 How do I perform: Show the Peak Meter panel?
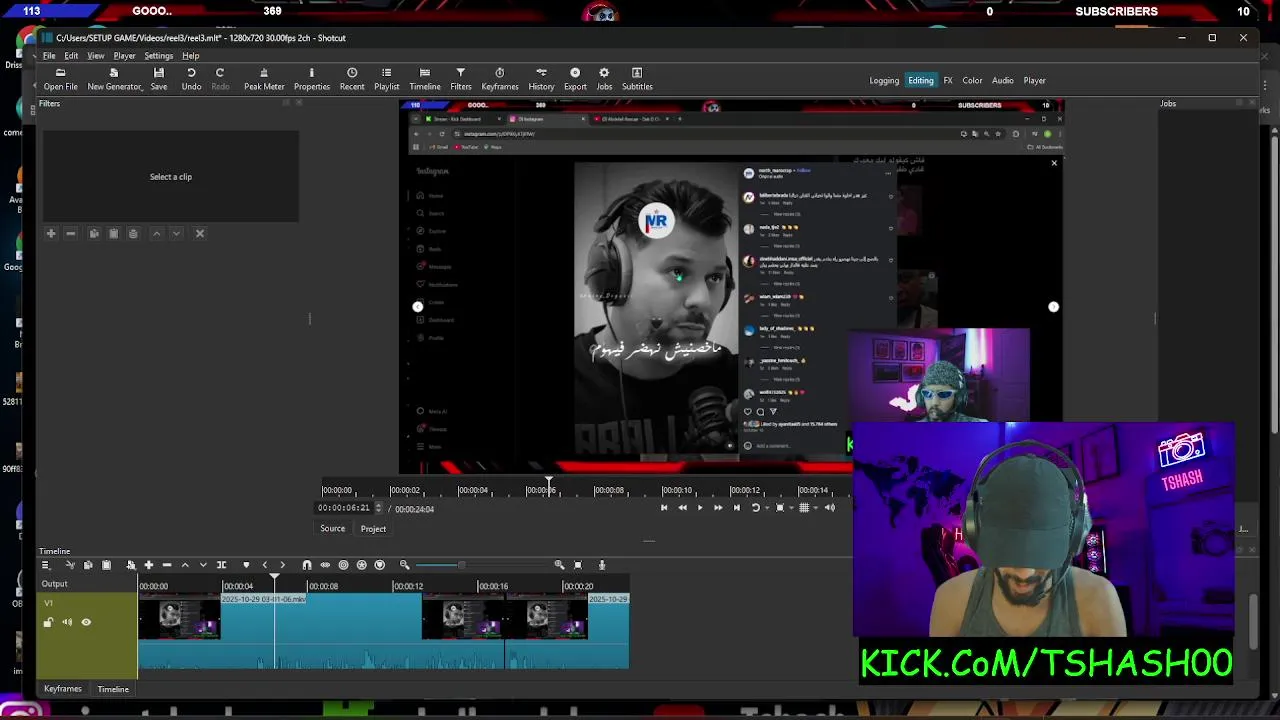coord(264,79)
